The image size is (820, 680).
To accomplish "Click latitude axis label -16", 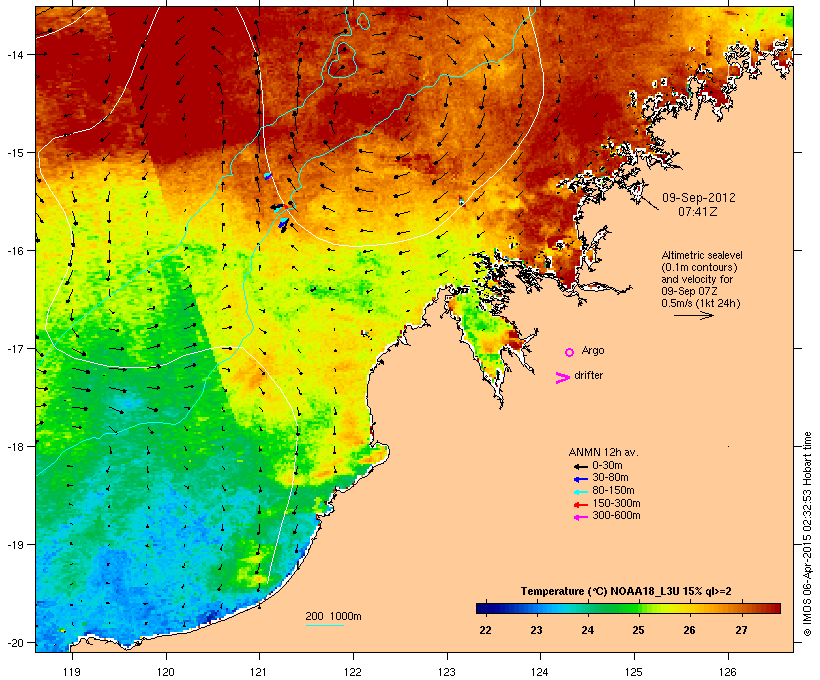I will point(15,251).
